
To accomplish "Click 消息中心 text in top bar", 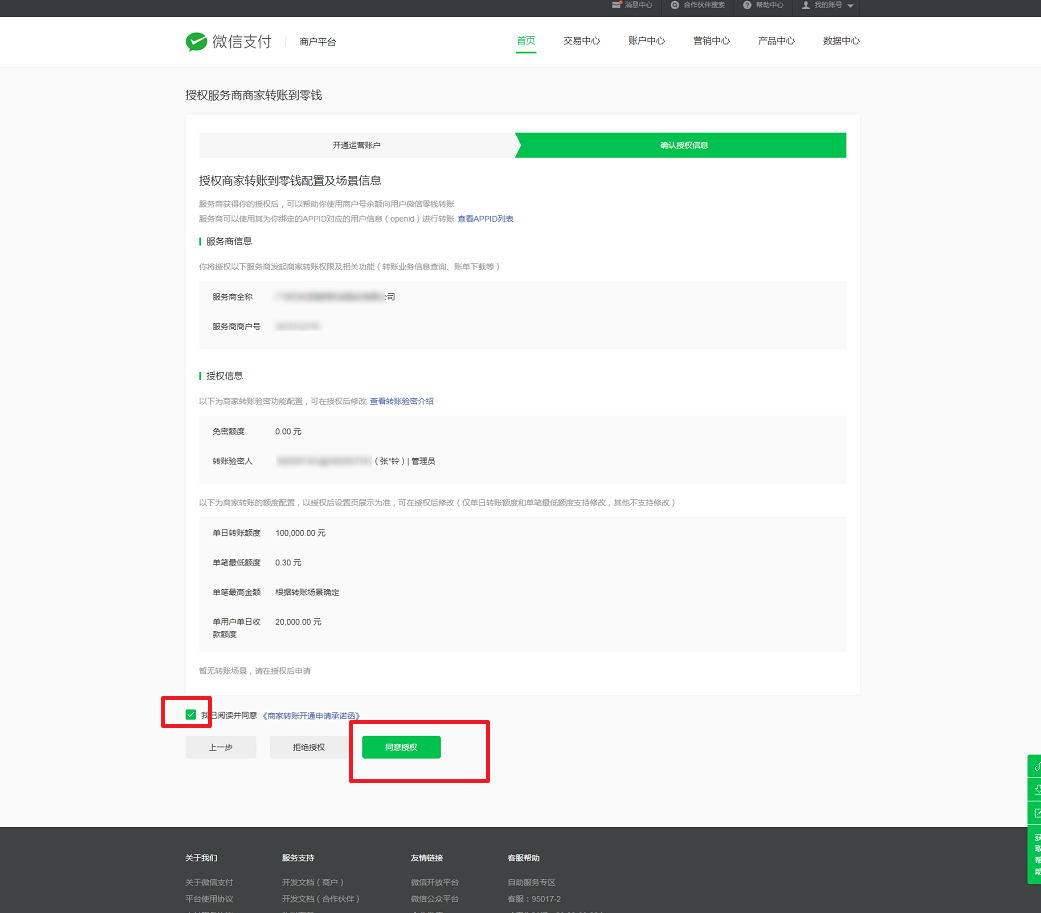I will [x=639, y=5].
